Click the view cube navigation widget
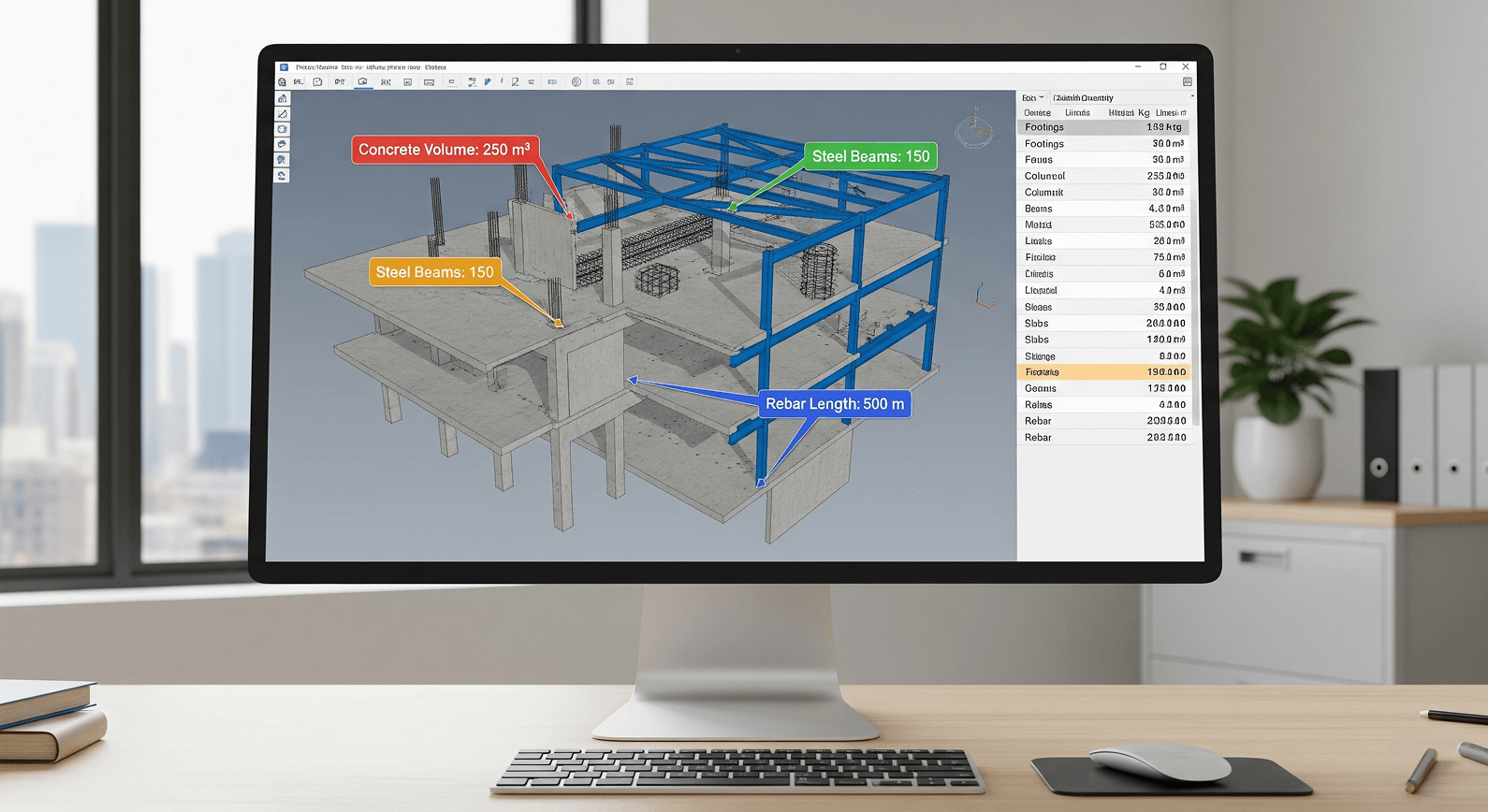The width and height of the screenshot is (1488, 812). [974, 129]
